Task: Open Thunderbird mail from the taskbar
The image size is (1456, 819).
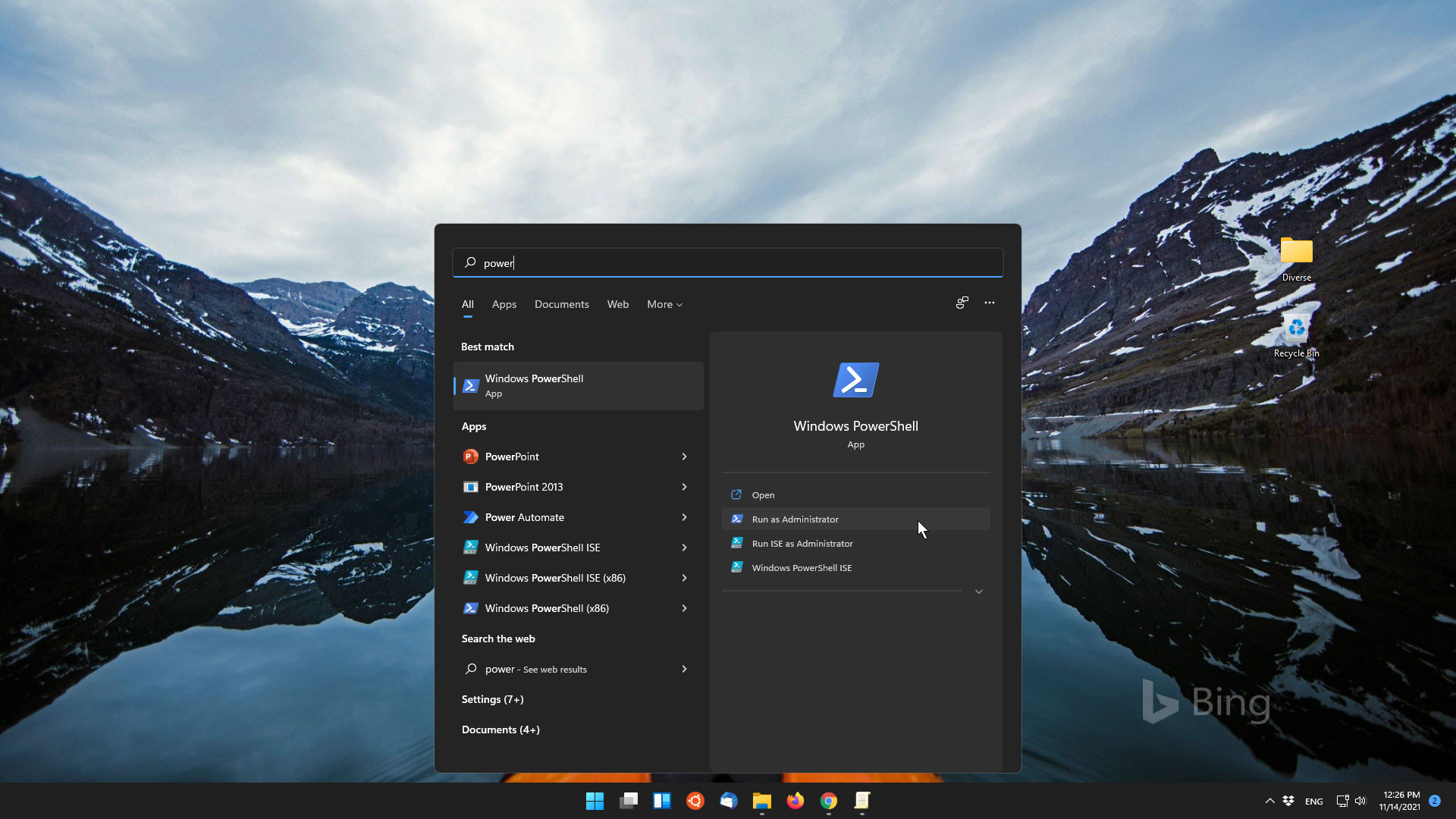Action: pyautogui.click(x=729, y=801)
